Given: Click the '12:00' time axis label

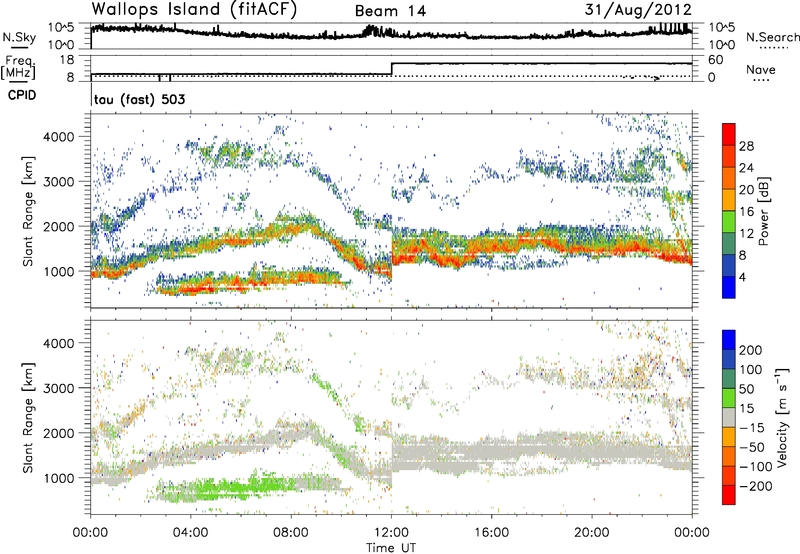Looking at the screenshot, I should (x=391, y=533).
